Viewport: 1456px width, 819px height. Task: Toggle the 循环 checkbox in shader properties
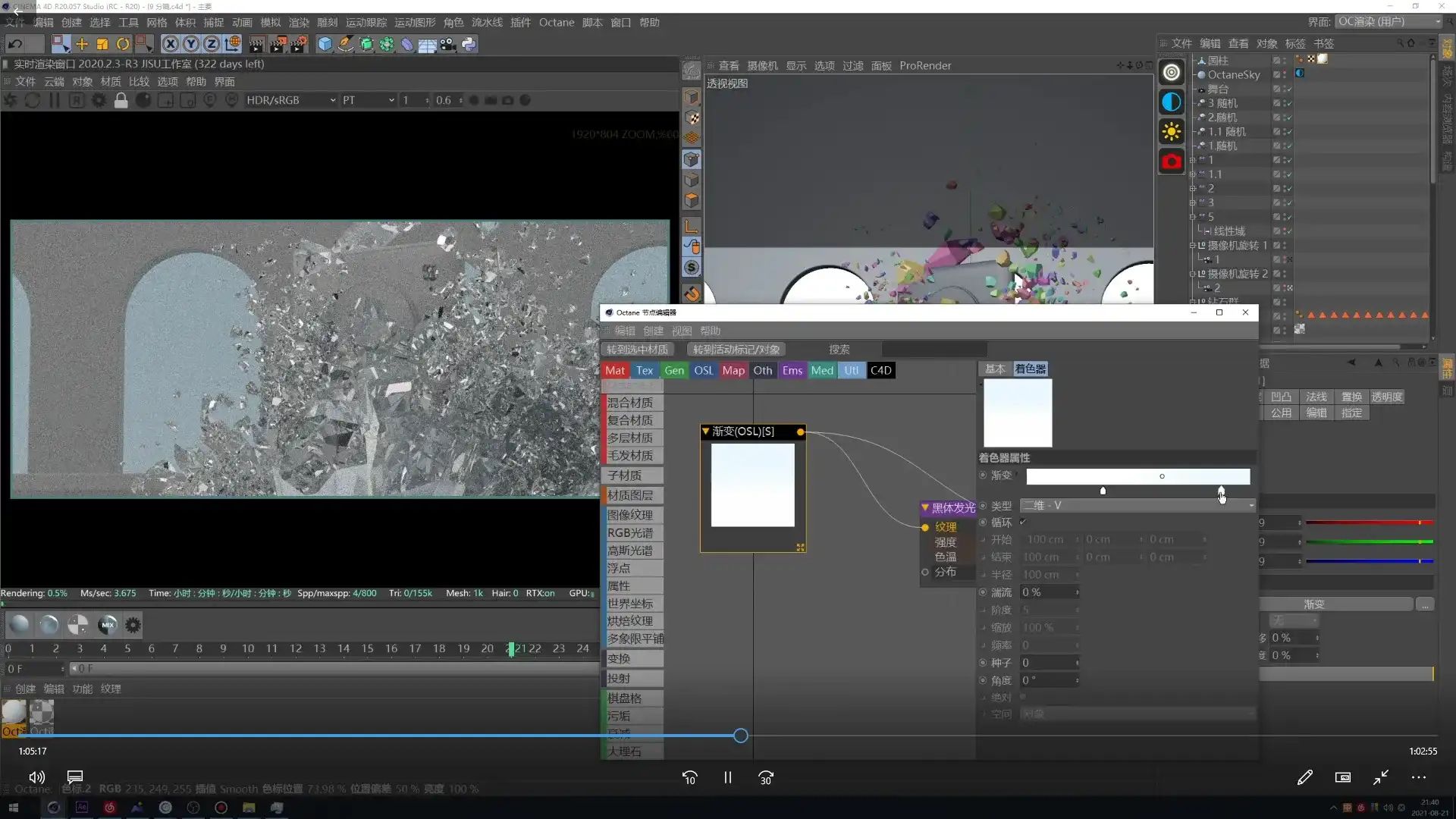pyautogui.click(x=1023, y=522)
